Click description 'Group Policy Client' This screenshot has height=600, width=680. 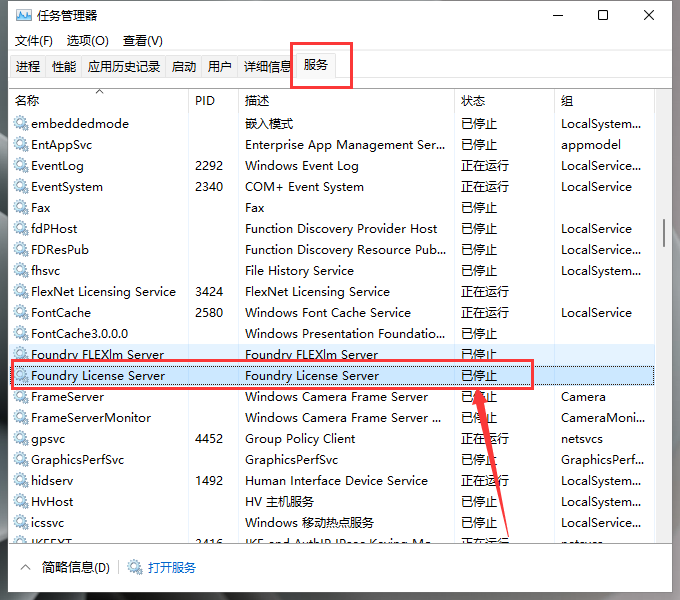click(x=300, y=439)
